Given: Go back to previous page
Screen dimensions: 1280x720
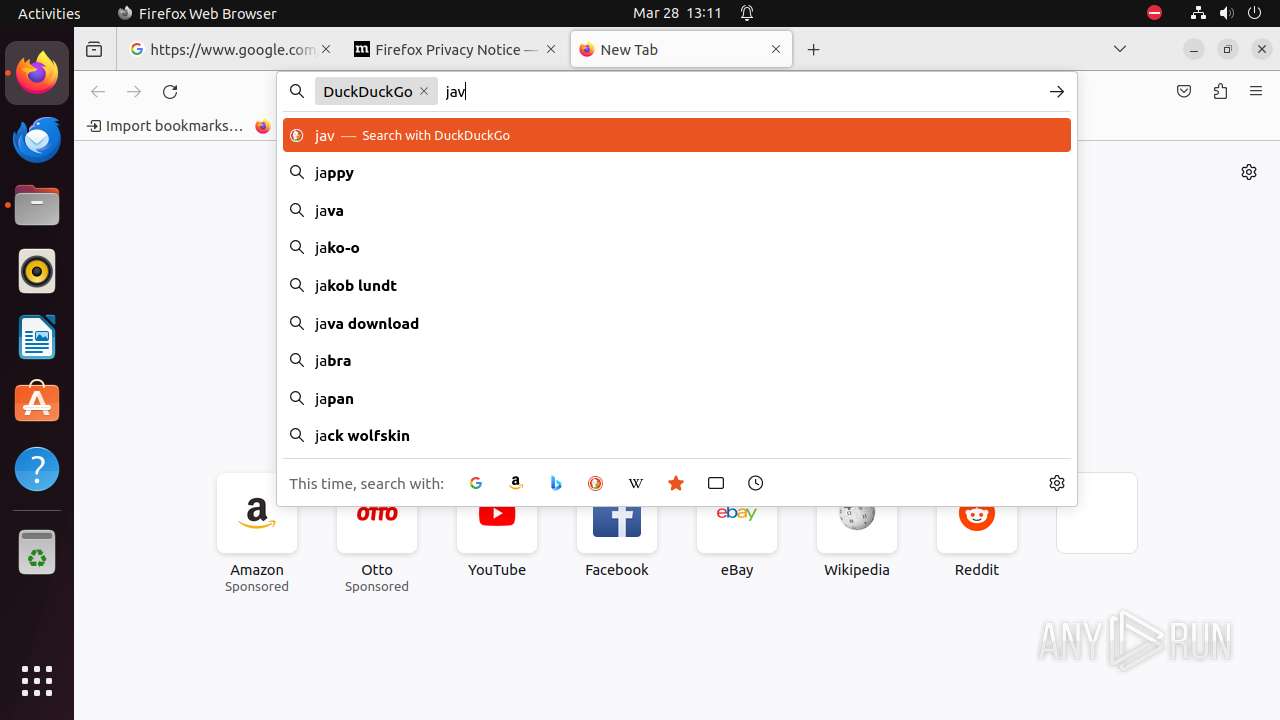Looking at the screenshot, I should click(98, 92).
